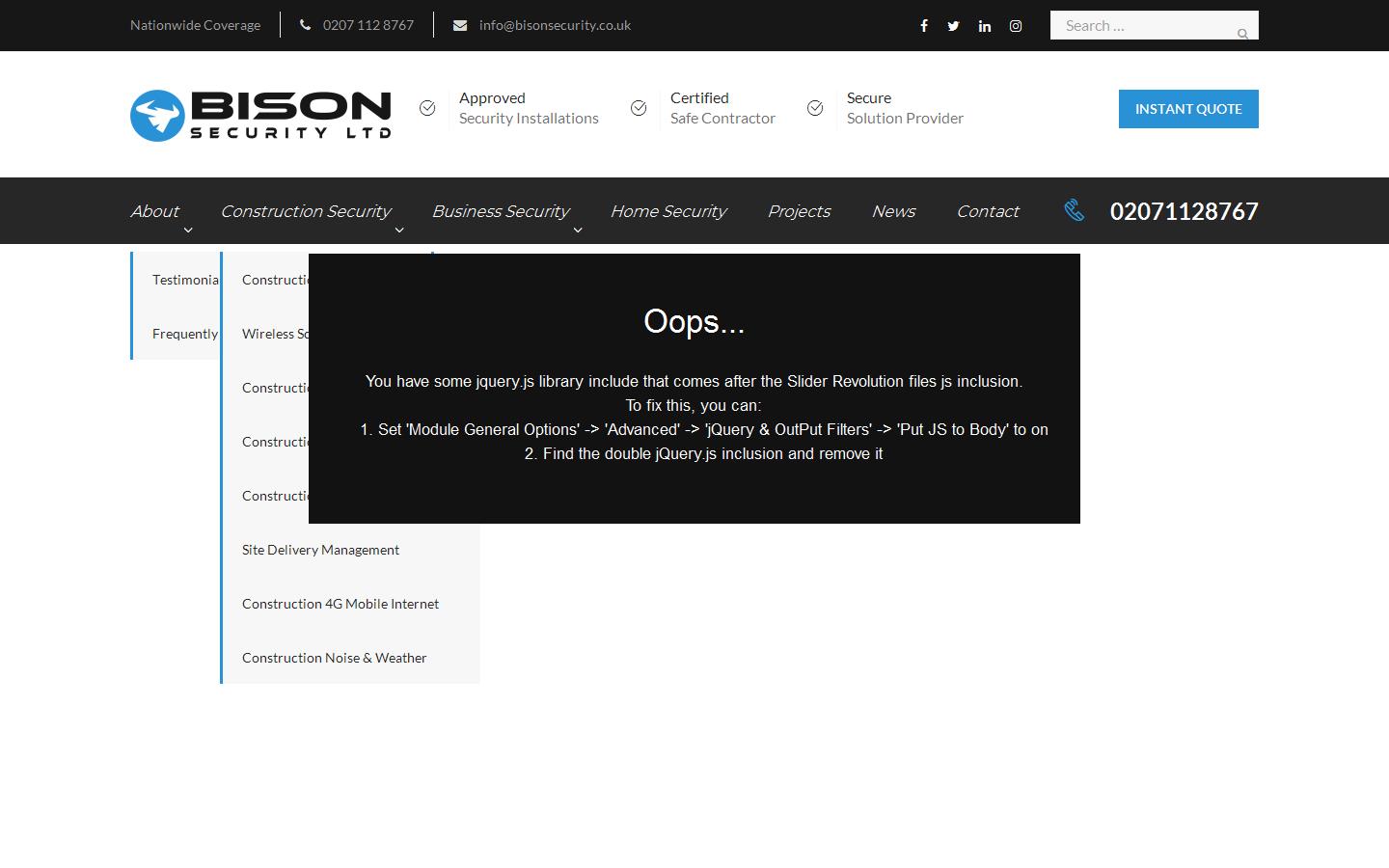The height and width of the screenshot is (868, 1389).
Task: Click the Approved Security Installations checkmark badge
Action: point(427,108)
